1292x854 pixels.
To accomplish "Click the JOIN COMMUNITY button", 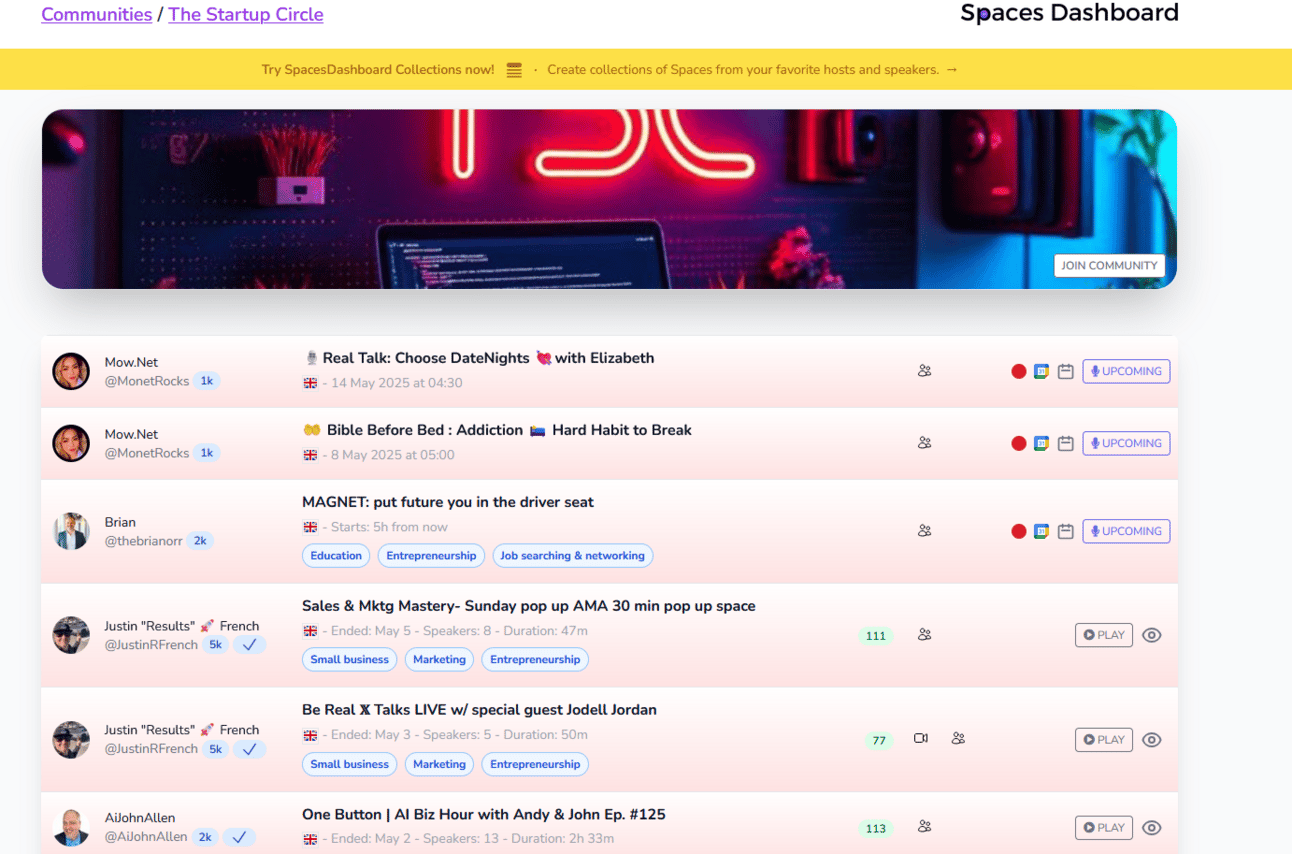I will coord(1109,266).
